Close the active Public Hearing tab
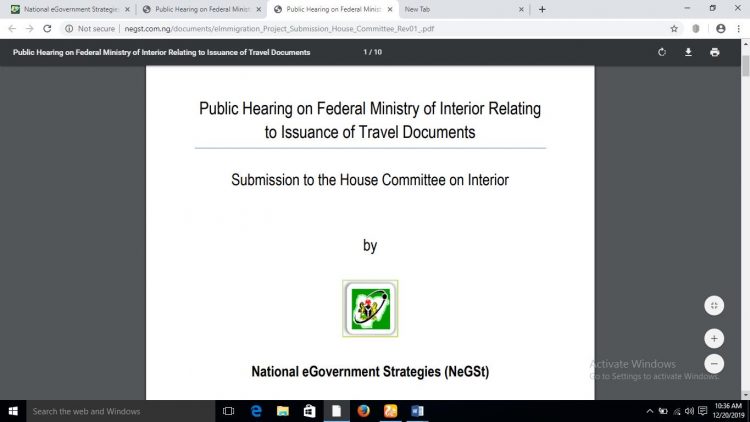The image size is (750, 422). click(x=390, y=9)
